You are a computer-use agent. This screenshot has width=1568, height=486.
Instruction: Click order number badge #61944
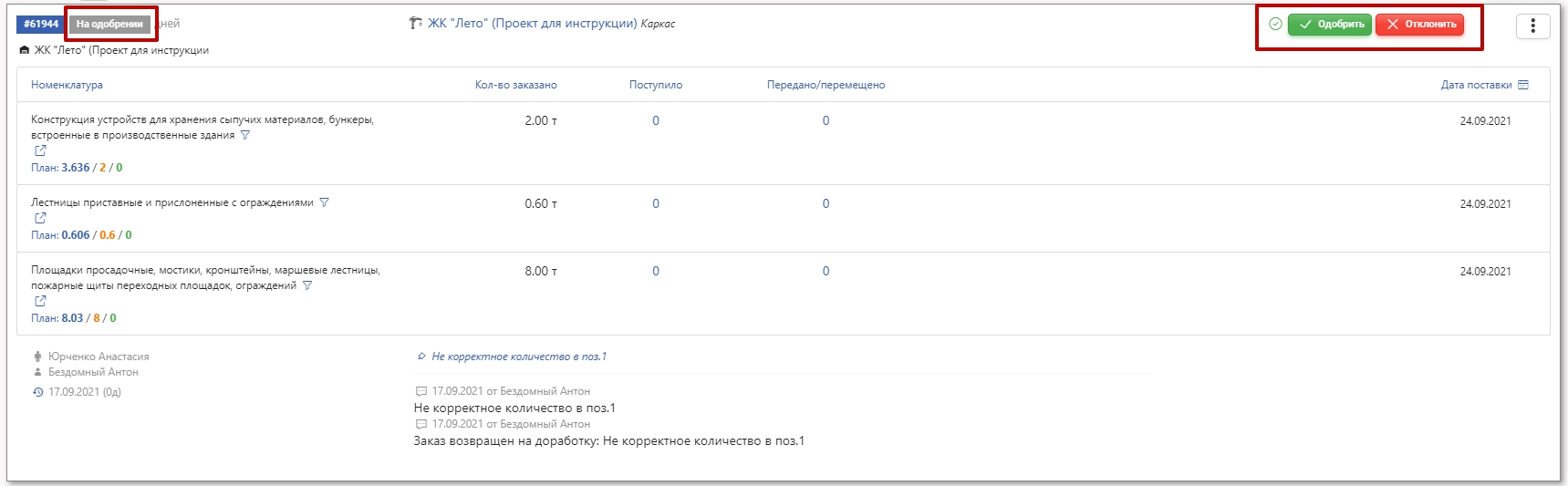(41, 24)
